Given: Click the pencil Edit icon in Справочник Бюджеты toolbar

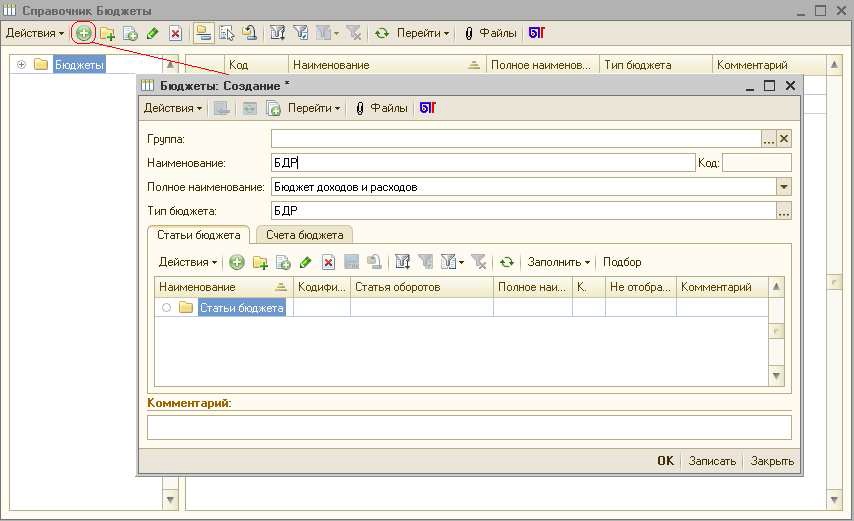Looking at the screenshot, I should coord(152,33).
